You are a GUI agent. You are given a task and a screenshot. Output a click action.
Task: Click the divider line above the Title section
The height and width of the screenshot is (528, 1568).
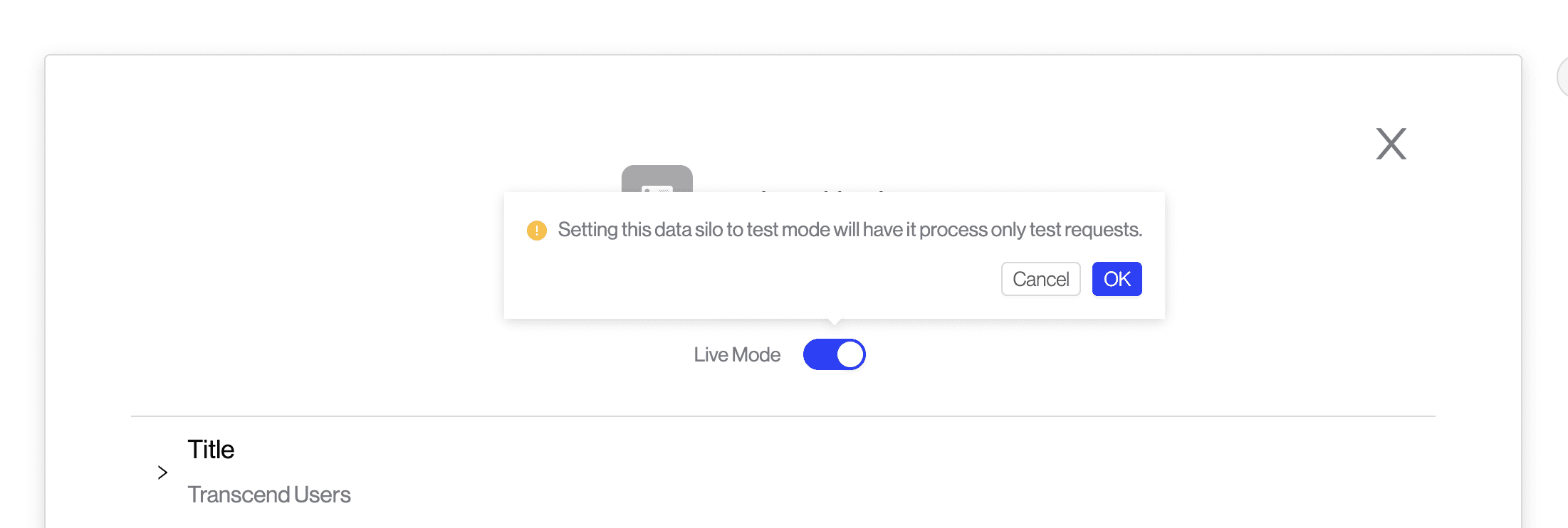click(x=783, y=416)
